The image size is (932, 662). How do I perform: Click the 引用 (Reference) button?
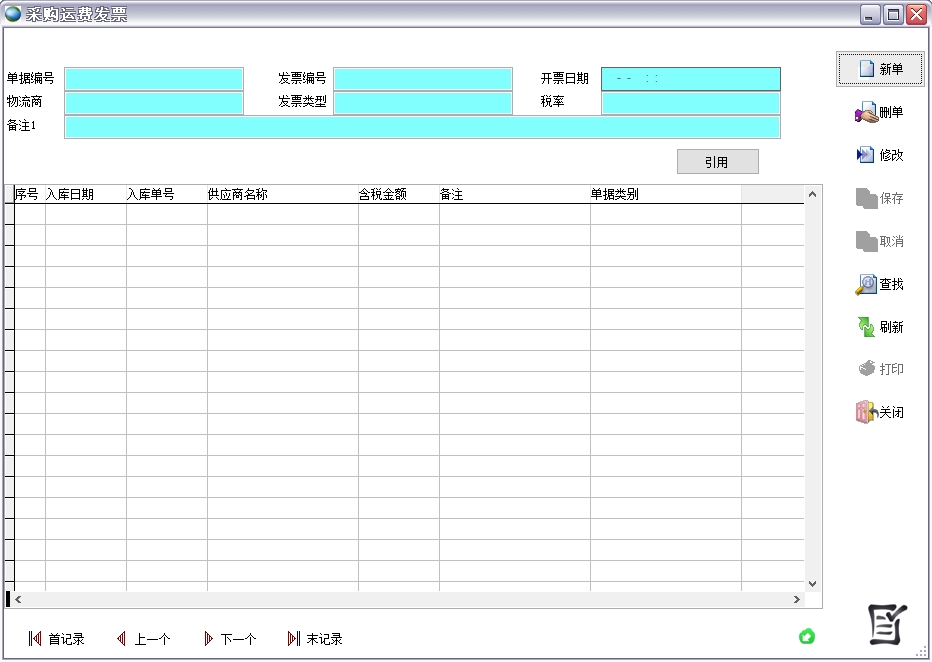717,162
